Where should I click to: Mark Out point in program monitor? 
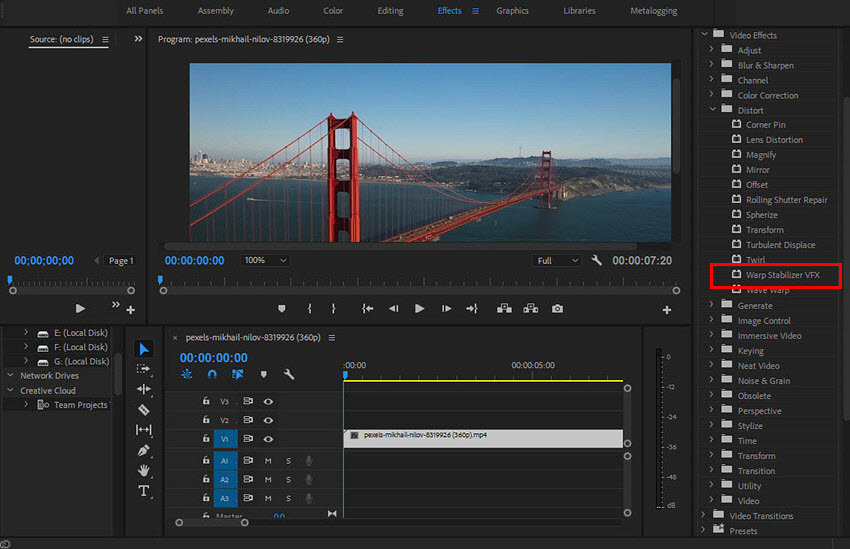click(333, 308)
